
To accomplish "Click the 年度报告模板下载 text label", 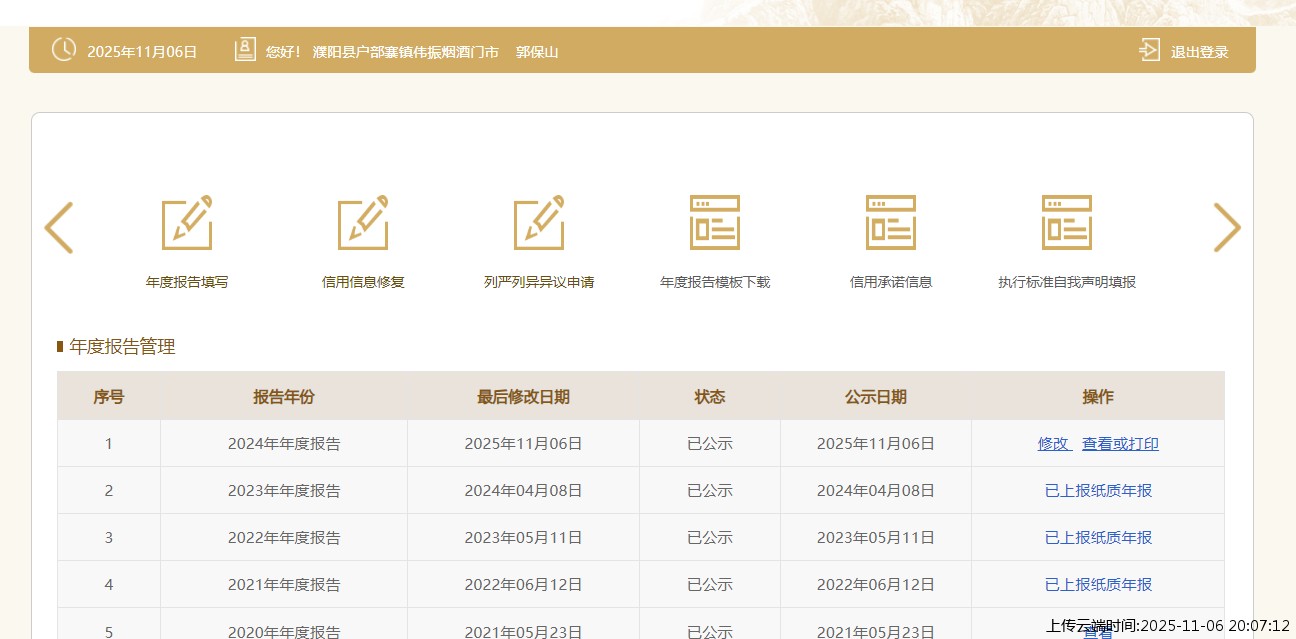I will tap(715, 282).
